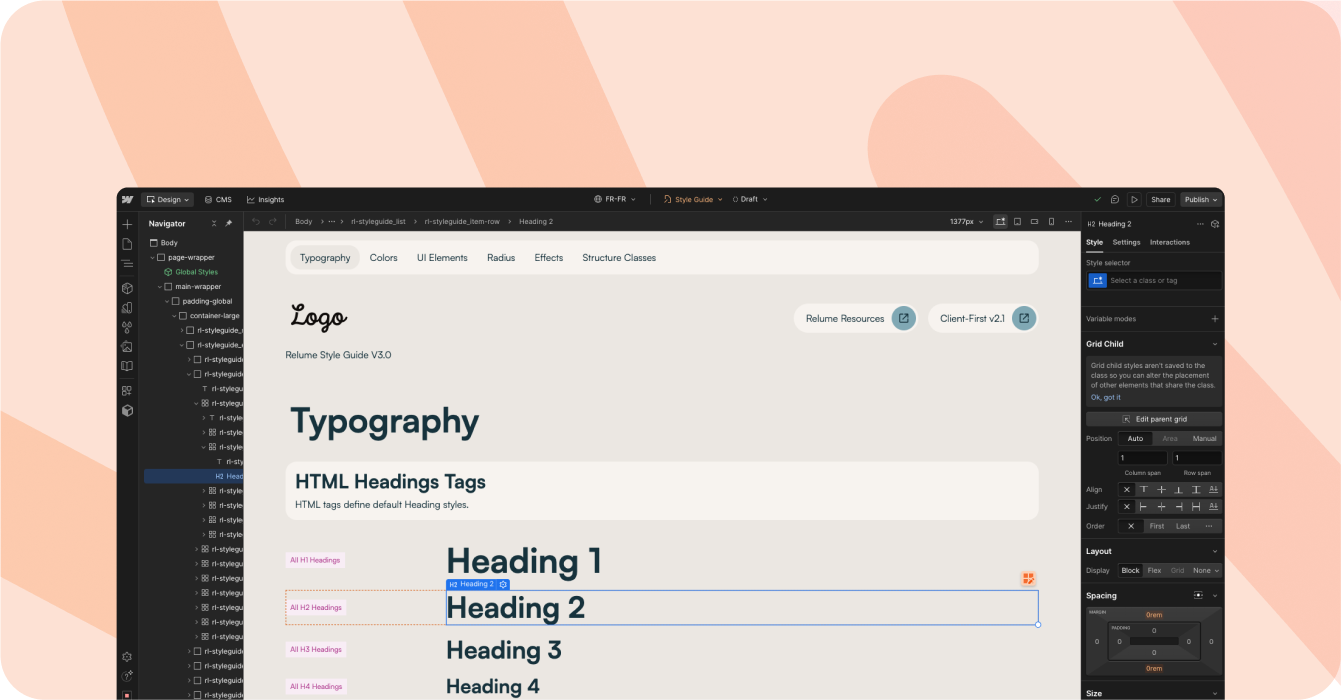
Task: Click Edit parent grid button
Action: point(1154,419)
